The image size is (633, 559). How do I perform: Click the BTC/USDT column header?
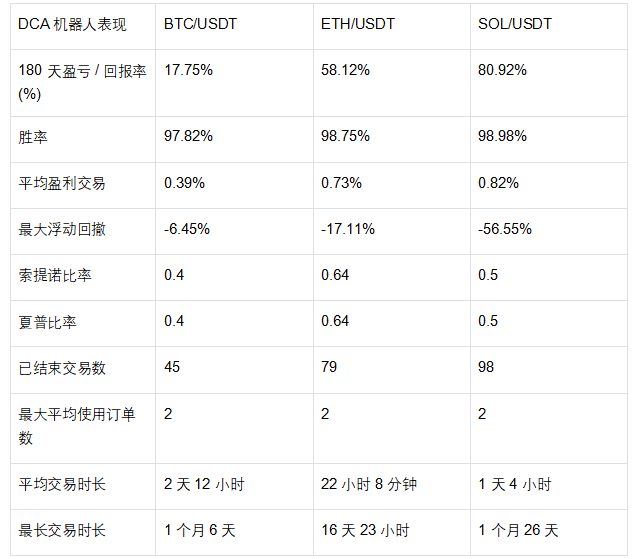pyautogui.click(x=200, y=23)
